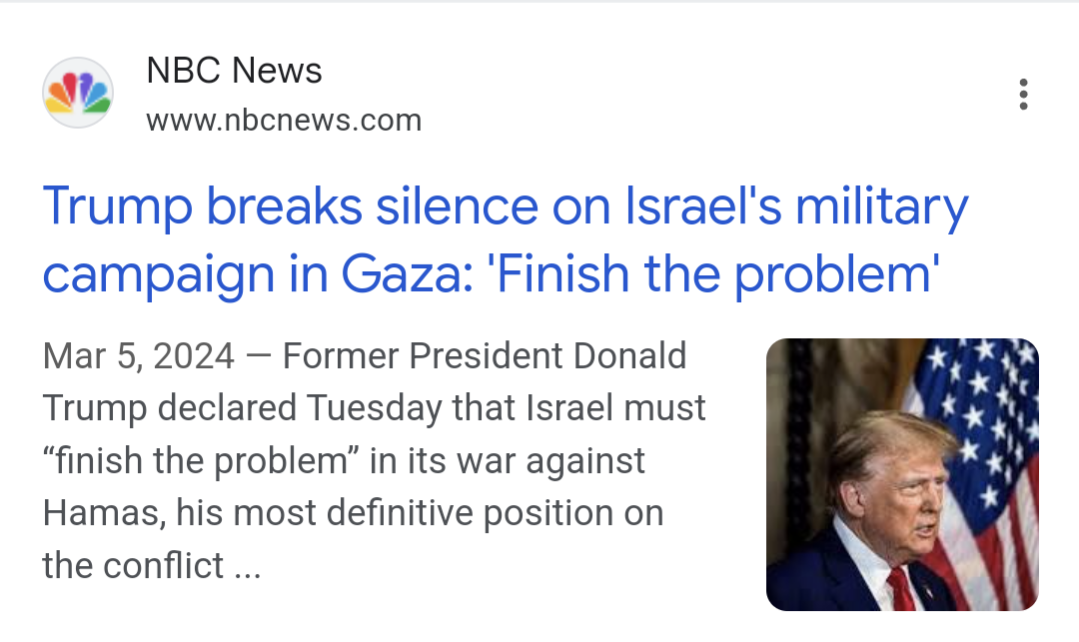Click the 'Mar 5, 2024' date text
Image resolution: width=1079 pixels, height=642 pixels.
tap(139, 356)
